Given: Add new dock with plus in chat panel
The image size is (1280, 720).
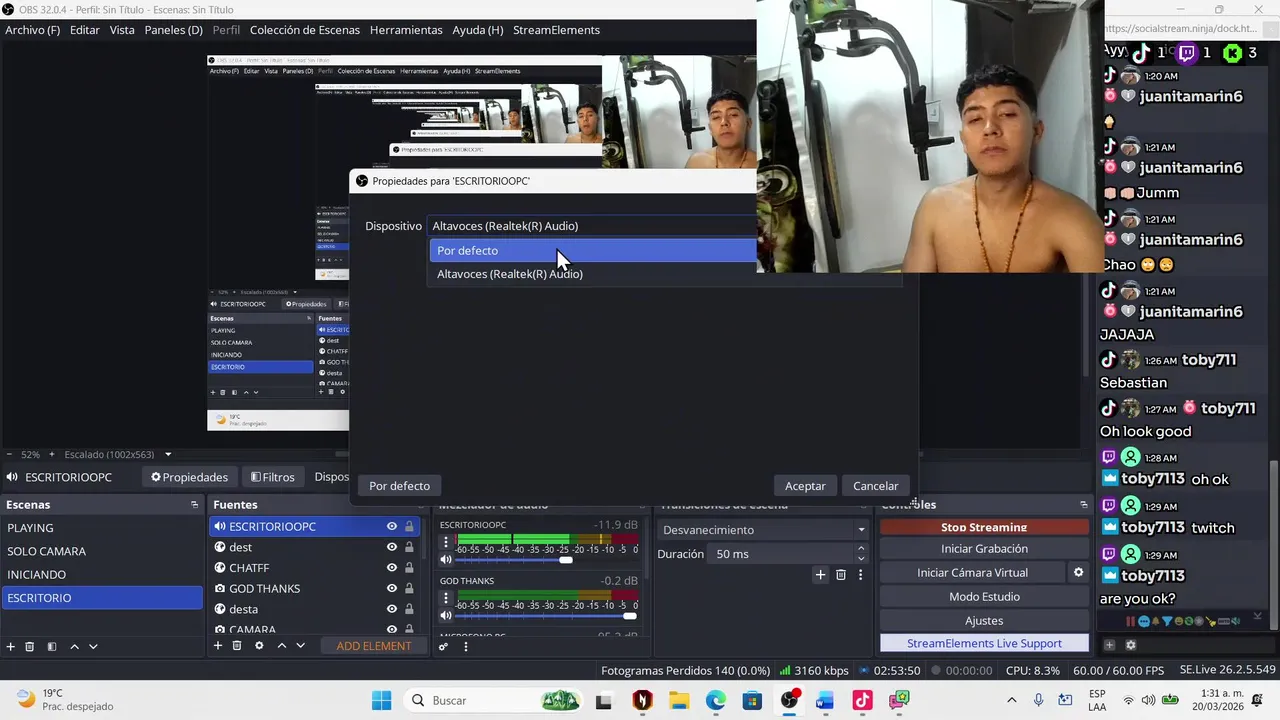Looking at the screenshot, I should tap(1109, 645).
